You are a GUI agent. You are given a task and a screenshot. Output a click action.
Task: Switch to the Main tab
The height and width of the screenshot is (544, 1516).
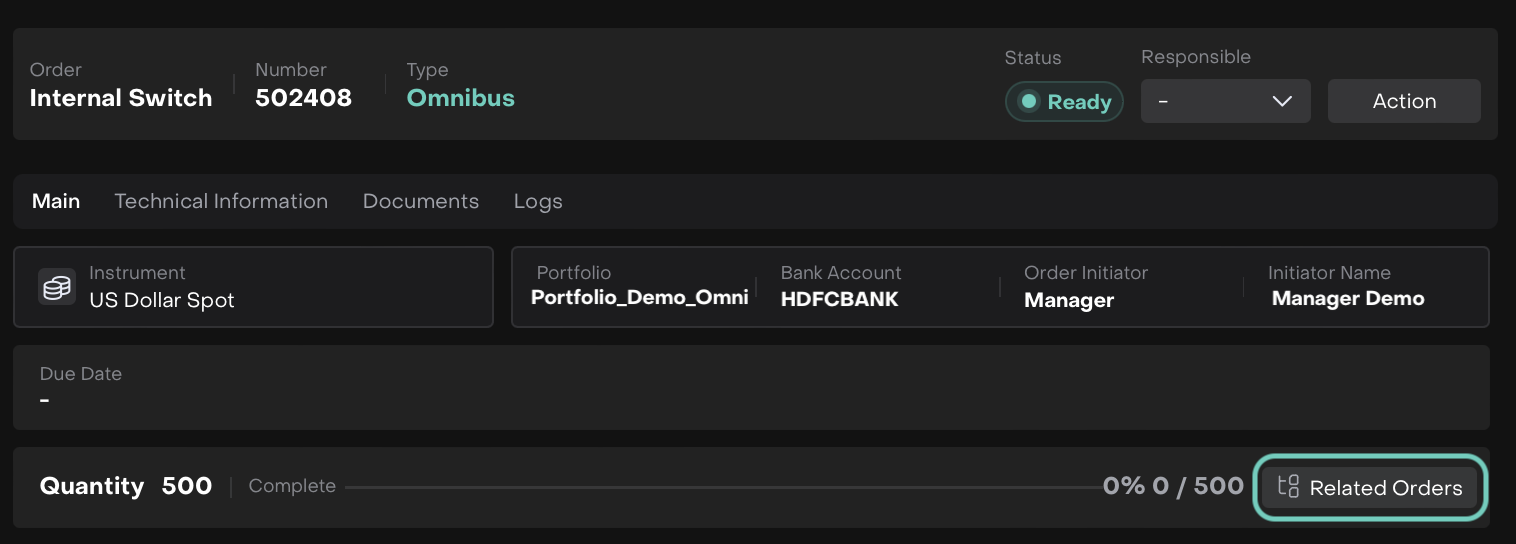[56, 201]
